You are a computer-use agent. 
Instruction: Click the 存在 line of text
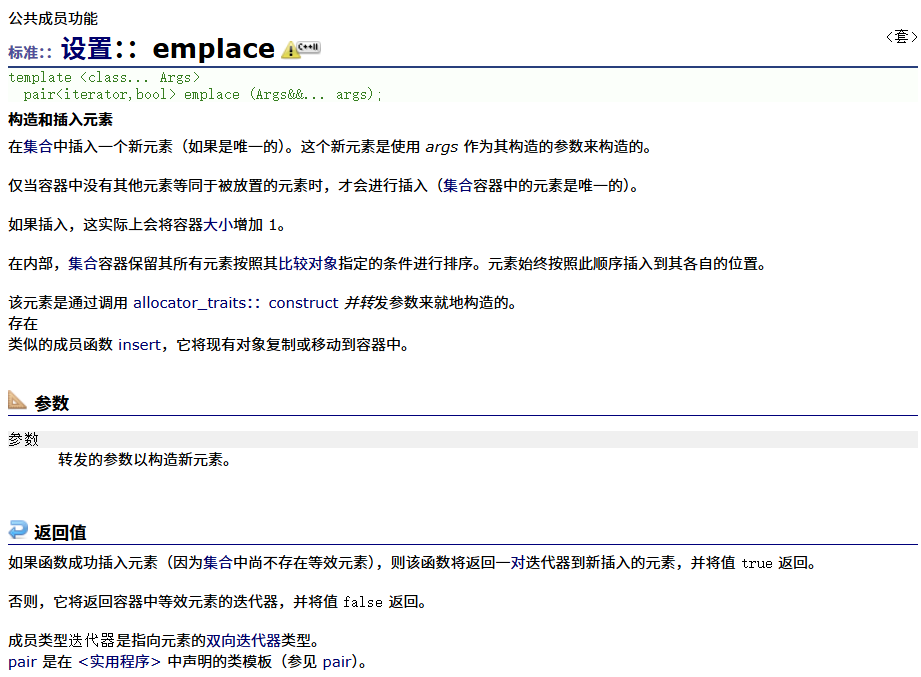(23, 324)
